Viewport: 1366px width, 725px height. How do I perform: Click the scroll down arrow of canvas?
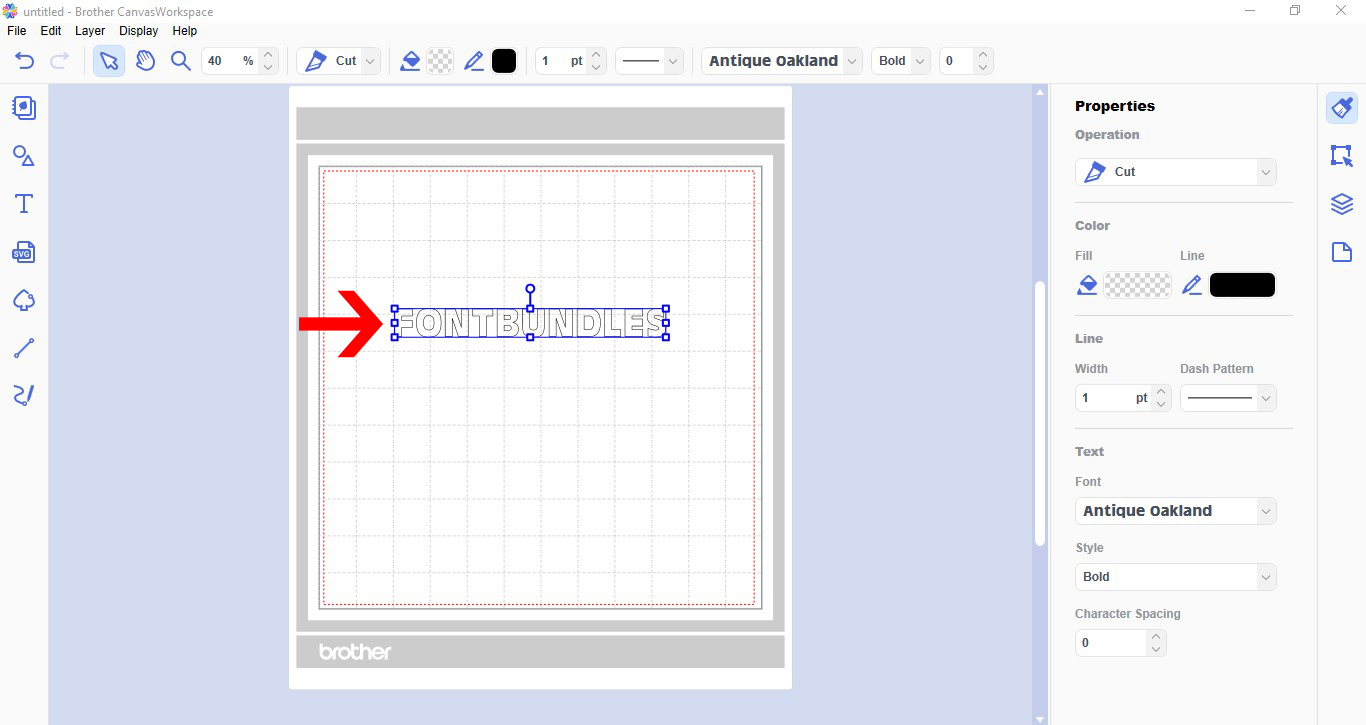(1040, 719)
